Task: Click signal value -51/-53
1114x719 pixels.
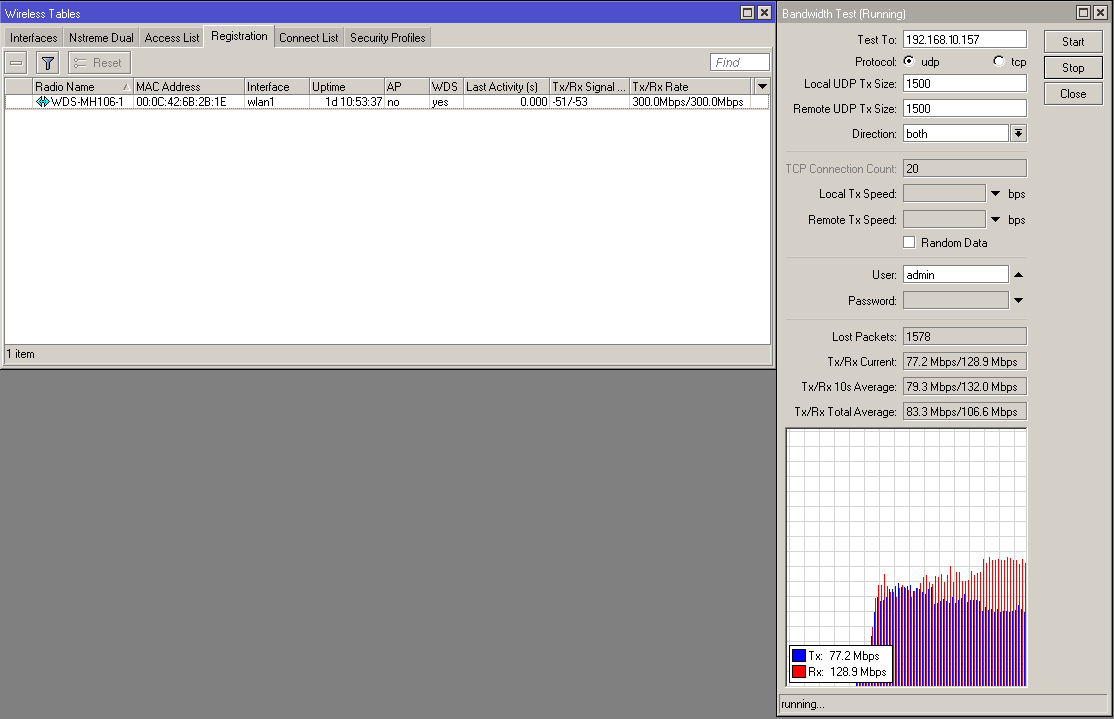Action: pos(570,102)
